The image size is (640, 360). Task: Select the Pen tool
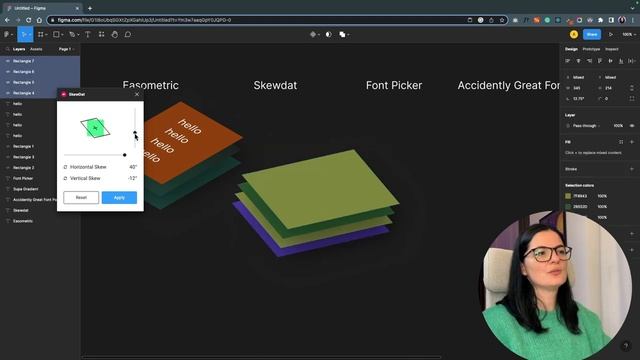72,35
